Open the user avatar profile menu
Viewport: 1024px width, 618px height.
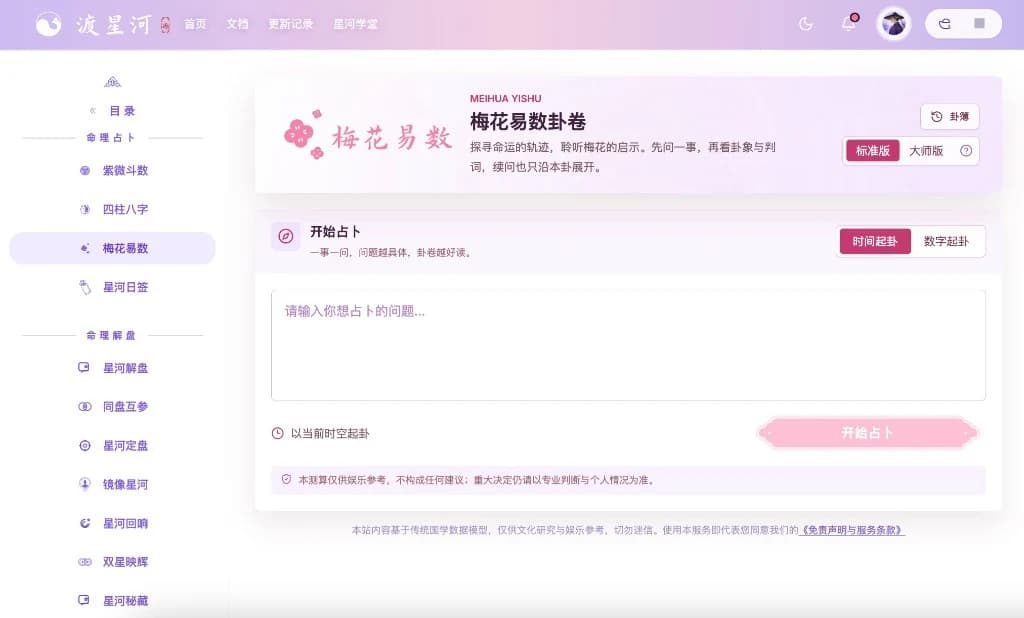[x=893, y=24]
